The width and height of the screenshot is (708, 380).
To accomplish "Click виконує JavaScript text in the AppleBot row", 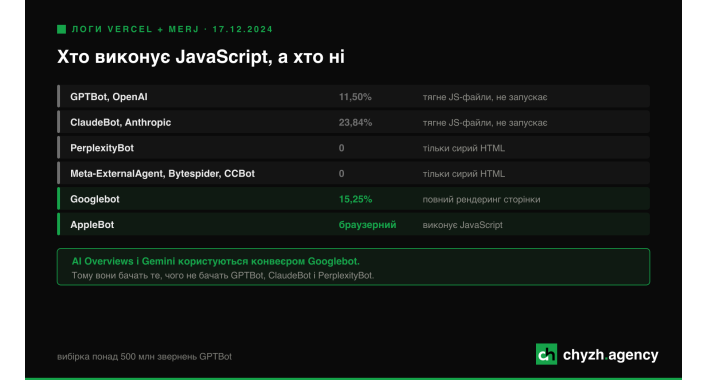I will tap(462, 225).
